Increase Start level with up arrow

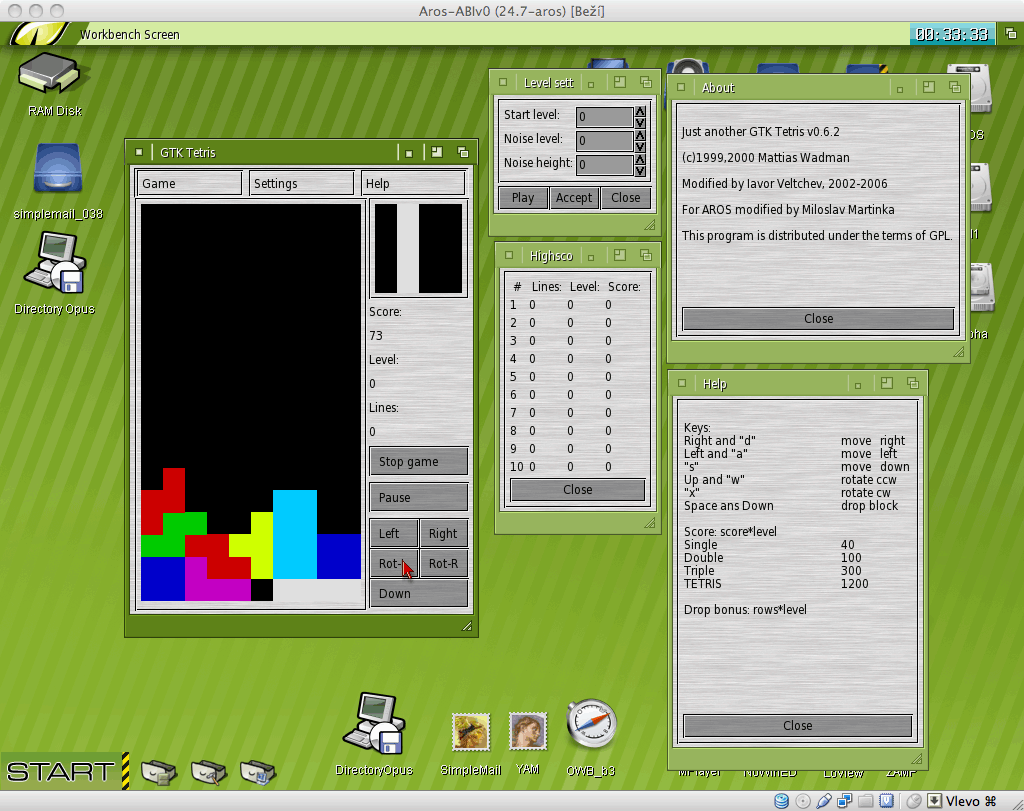click(641, 112)
